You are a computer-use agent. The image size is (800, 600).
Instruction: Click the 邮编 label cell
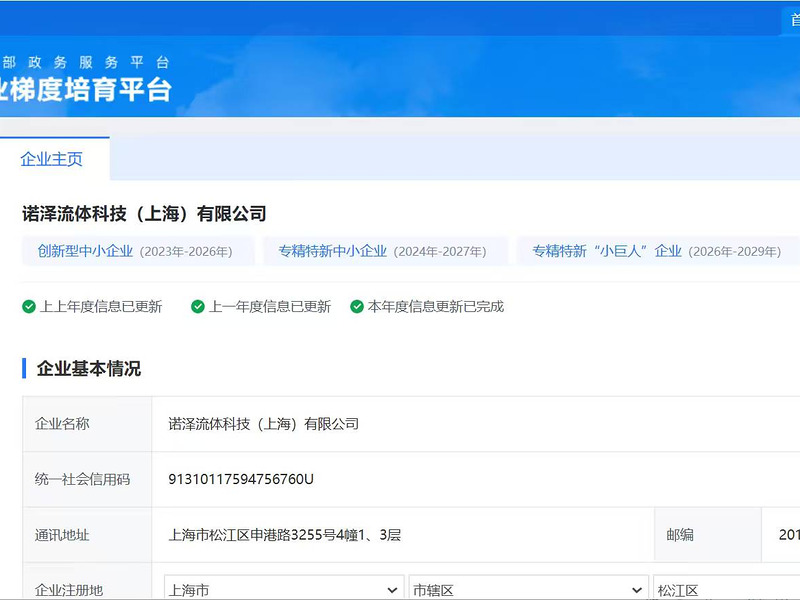point(708,535)
